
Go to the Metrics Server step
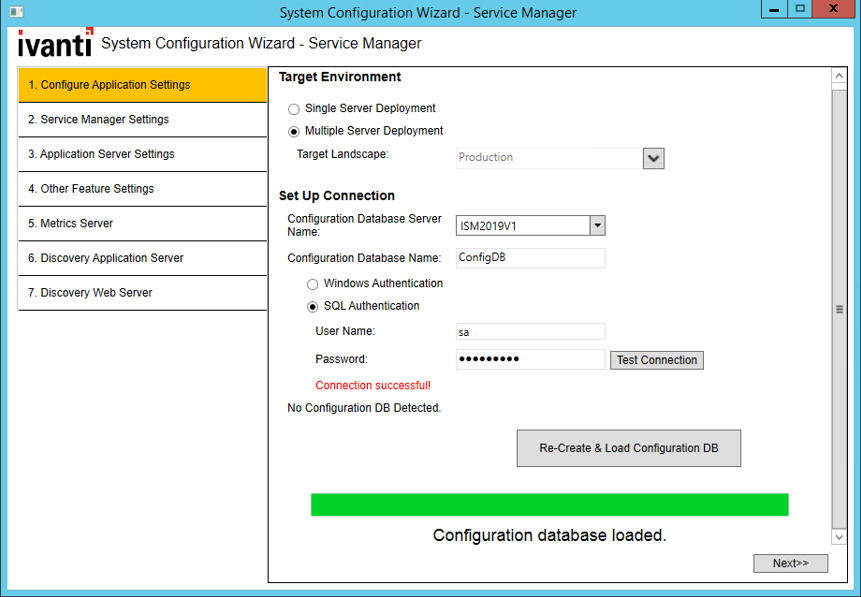(x=142, y=223)
